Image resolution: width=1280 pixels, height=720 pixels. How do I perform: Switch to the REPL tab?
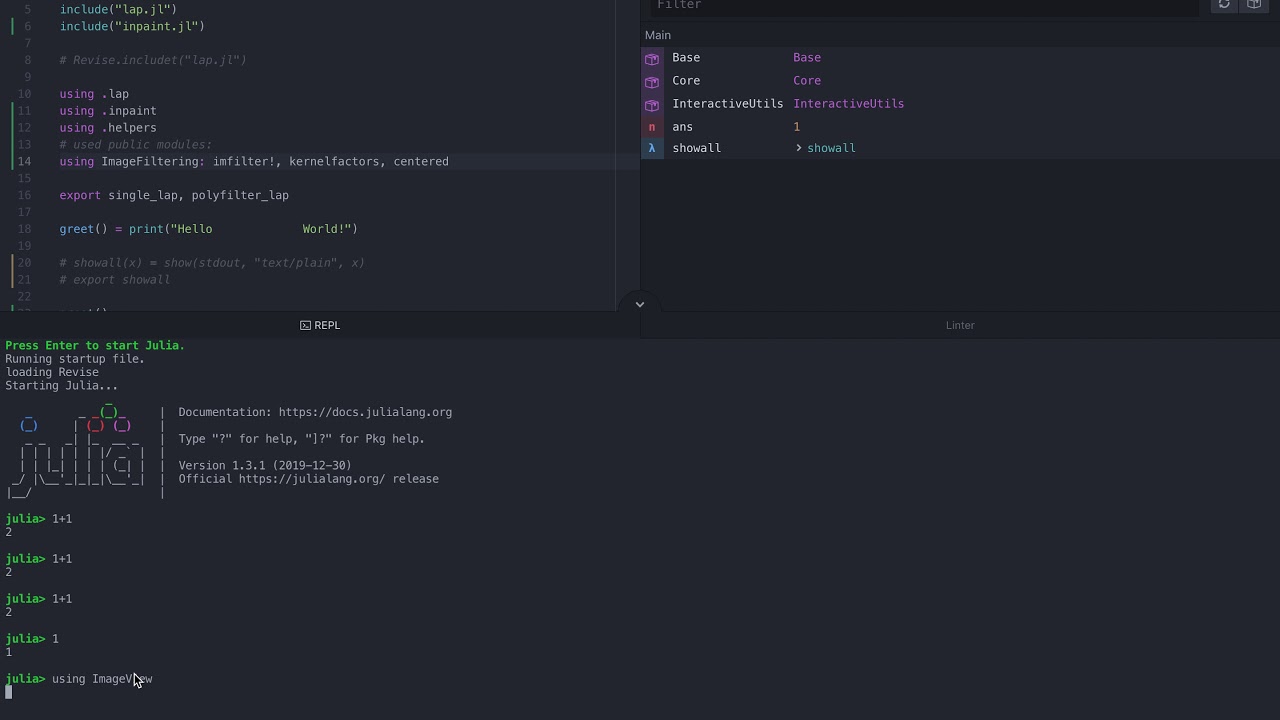coord(320,326)
